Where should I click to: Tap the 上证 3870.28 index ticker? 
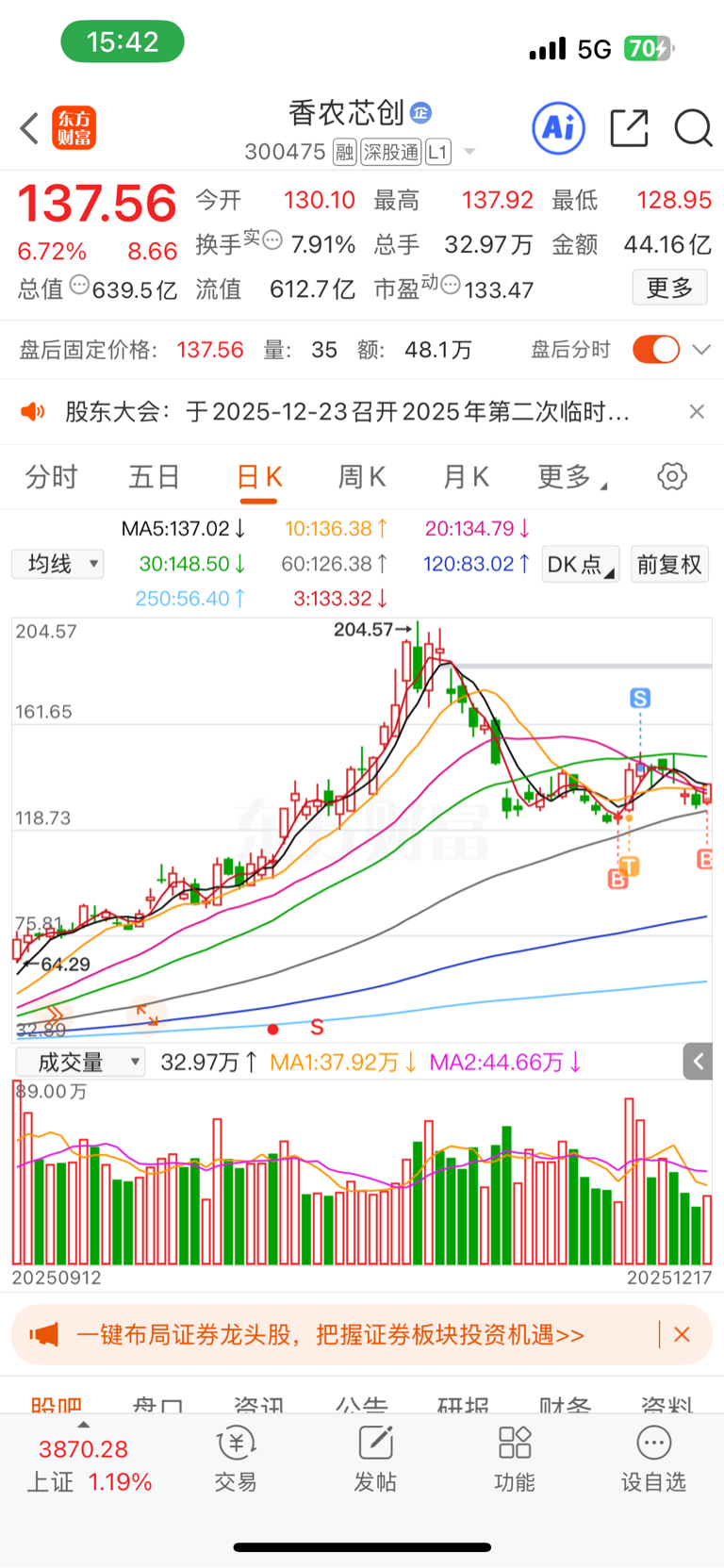pyautogui.click(x=90, y=1465)
